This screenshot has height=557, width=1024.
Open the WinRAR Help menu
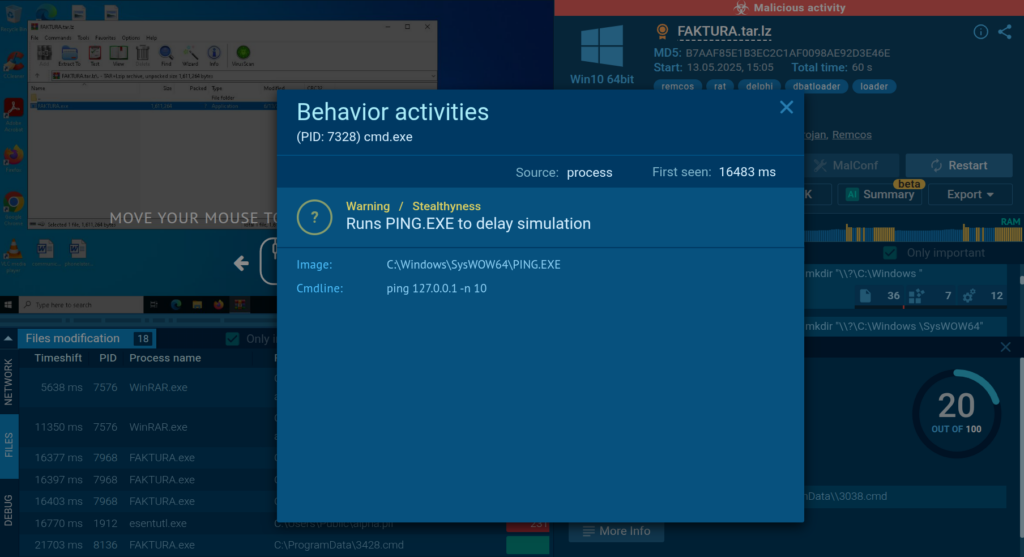click(x=152, y=38)
